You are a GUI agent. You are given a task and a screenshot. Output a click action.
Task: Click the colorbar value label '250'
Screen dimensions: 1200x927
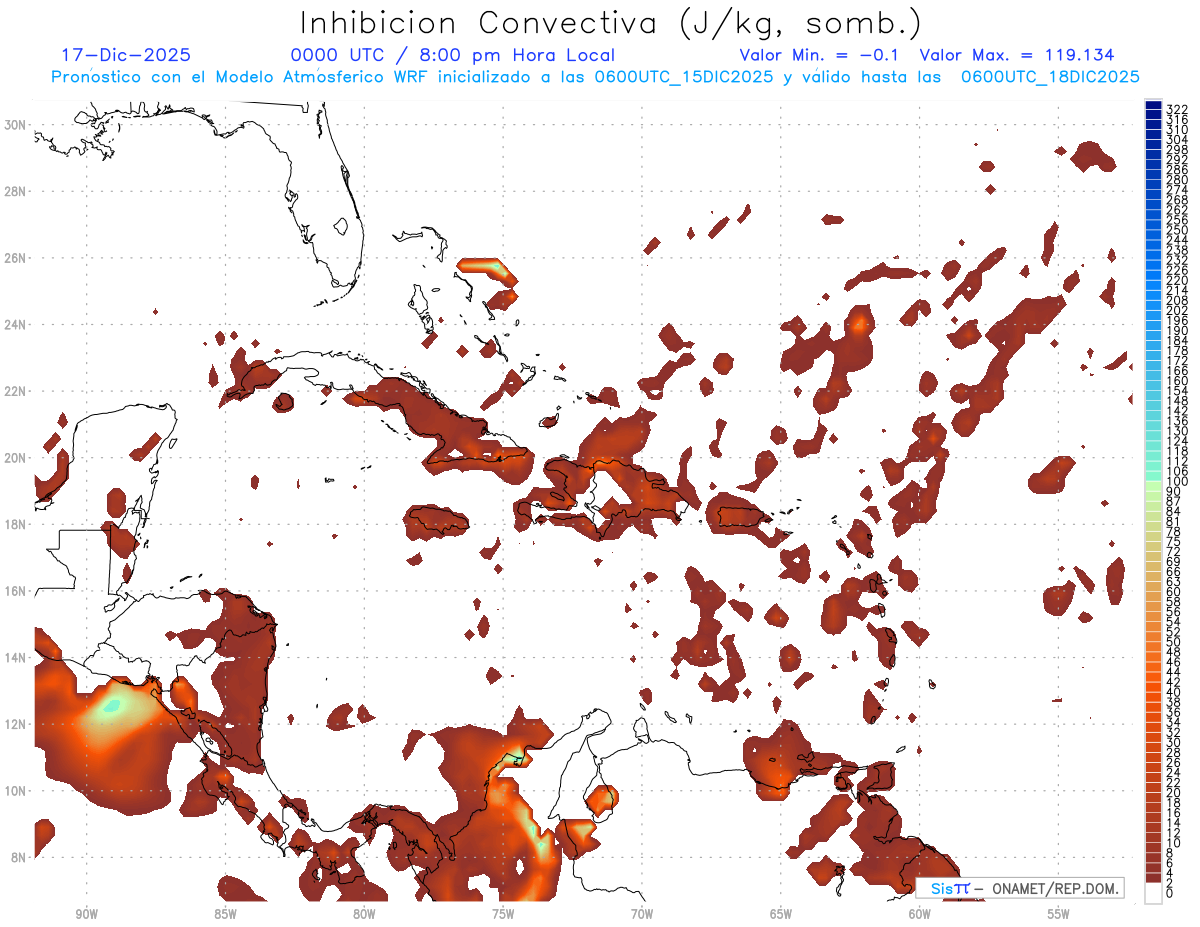[x=1176, y=229]
